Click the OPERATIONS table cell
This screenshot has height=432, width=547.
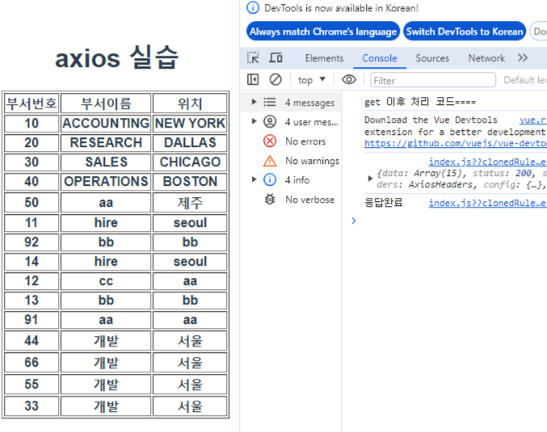tap(106, 181)
